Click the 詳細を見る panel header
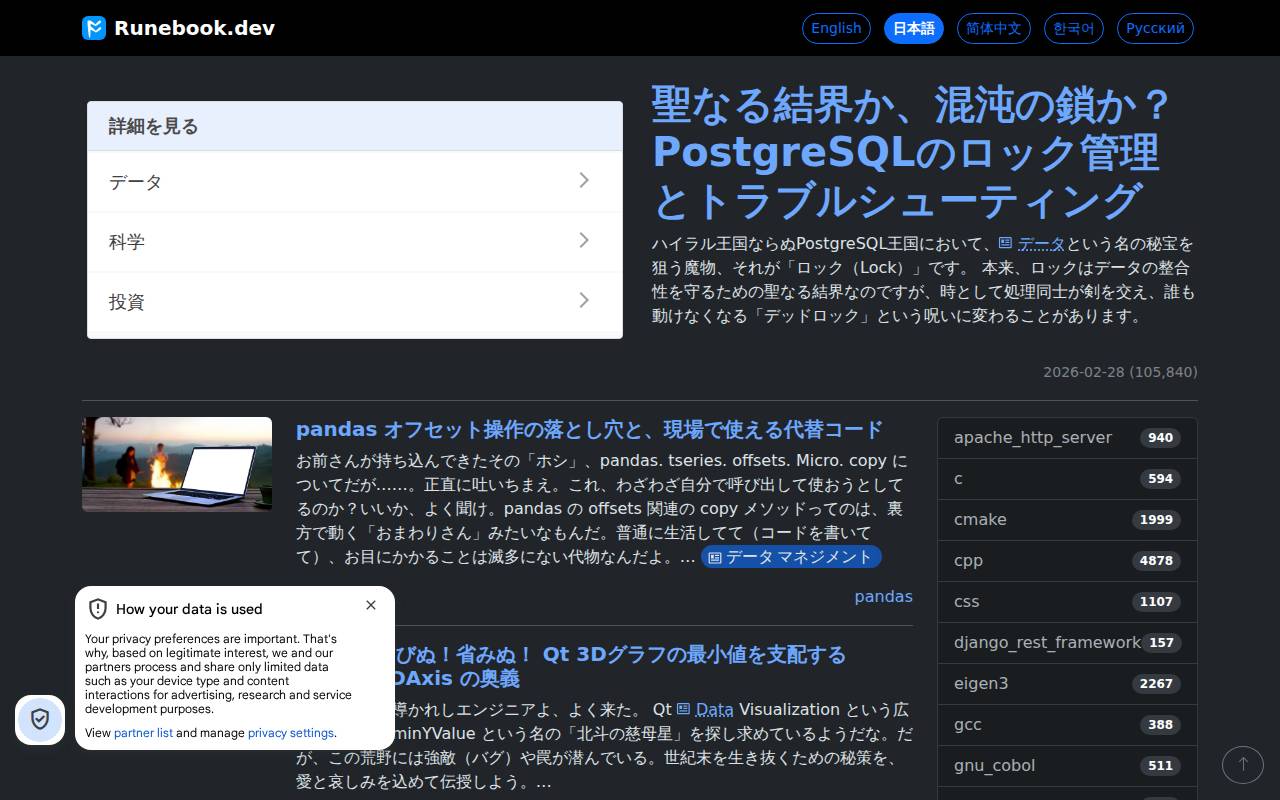Viewport: 1280px width, 800px height. [355, 126]
